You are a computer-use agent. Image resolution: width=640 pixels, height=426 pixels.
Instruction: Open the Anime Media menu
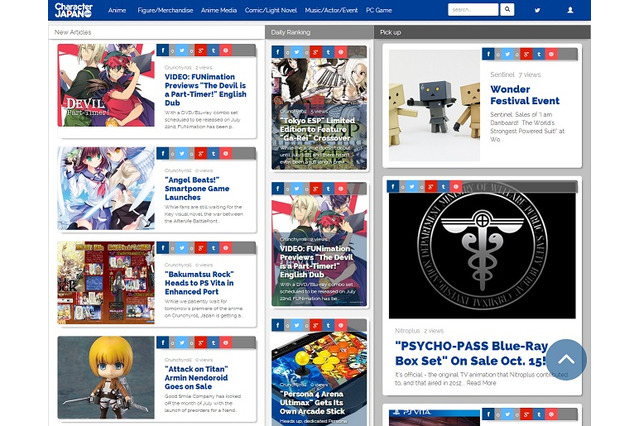coord(219,10)
